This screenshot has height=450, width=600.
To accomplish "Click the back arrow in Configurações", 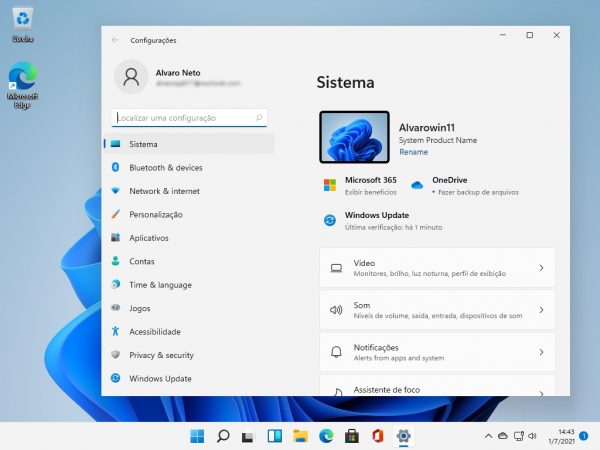I will [115, 40].
